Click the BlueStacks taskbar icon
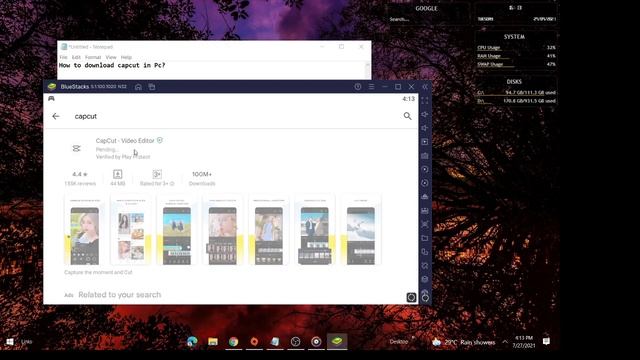Screen dimensions: 640x360 pyautogui.click(x=337, y=341)
